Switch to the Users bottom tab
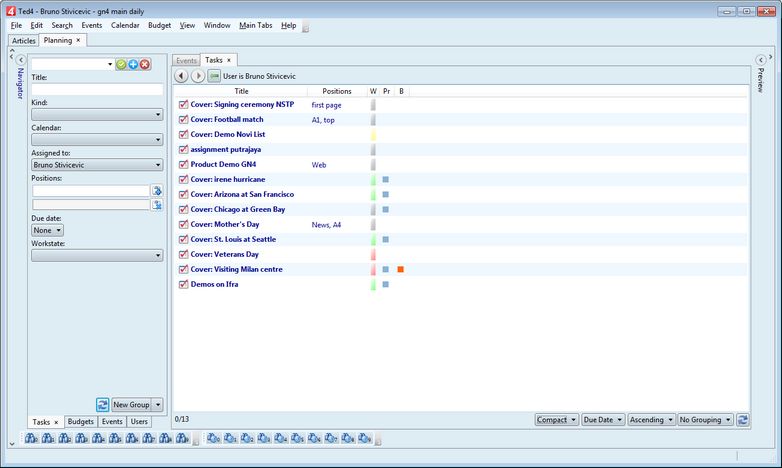 (x=139, y=422)
